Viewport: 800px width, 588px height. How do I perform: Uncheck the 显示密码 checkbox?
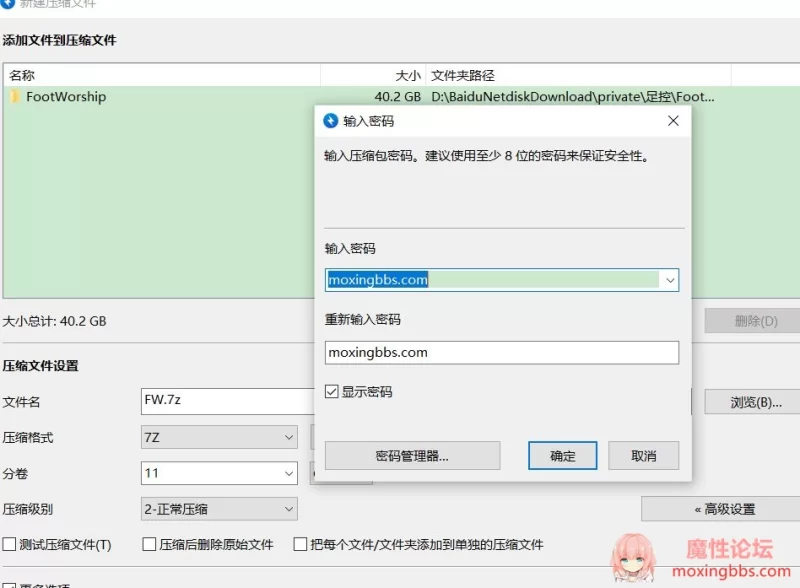pyautogui.click(x=332, y=391)
